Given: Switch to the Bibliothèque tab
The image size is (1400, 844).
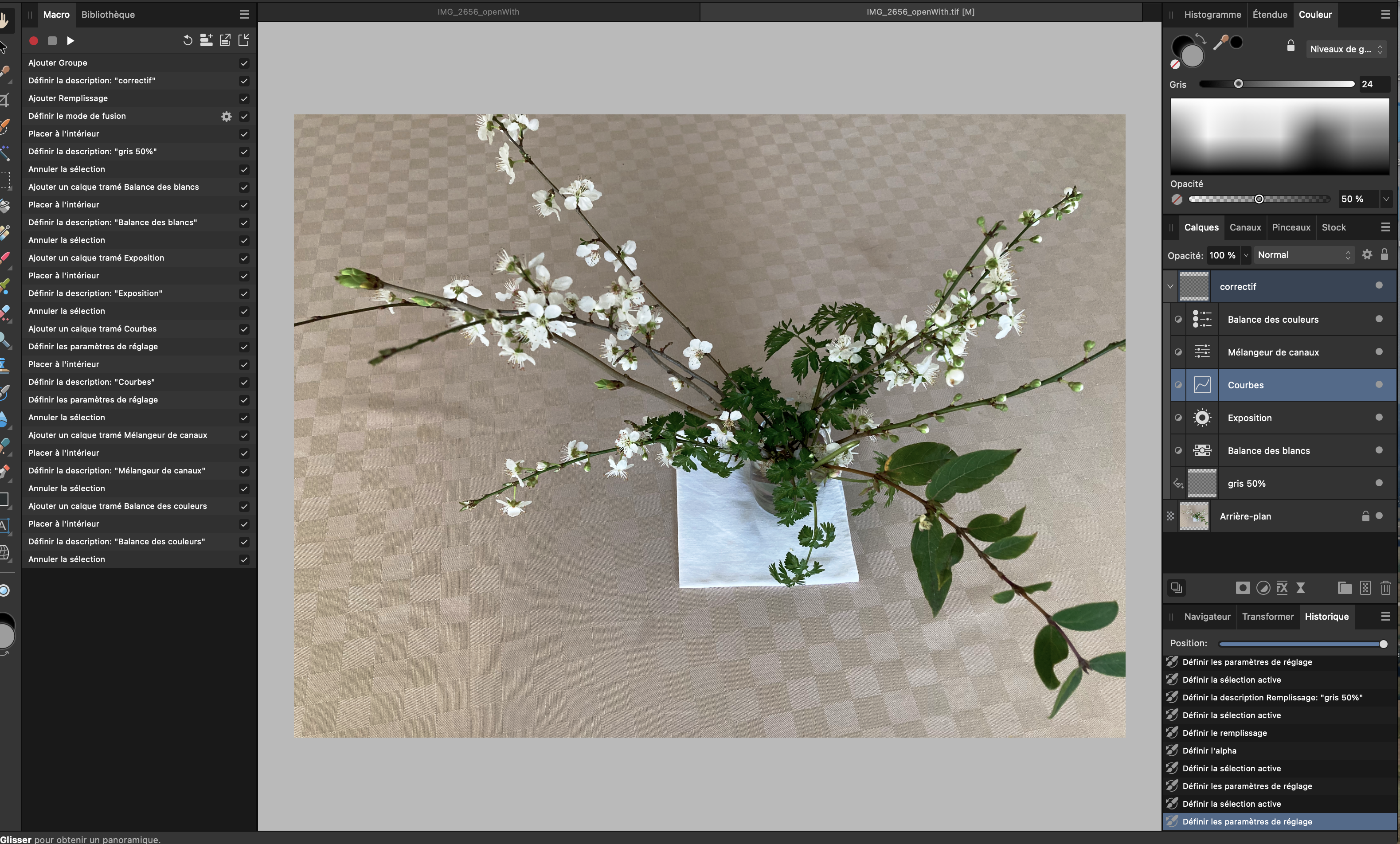Looking at the screenshot, I should [x=108, y=14].
